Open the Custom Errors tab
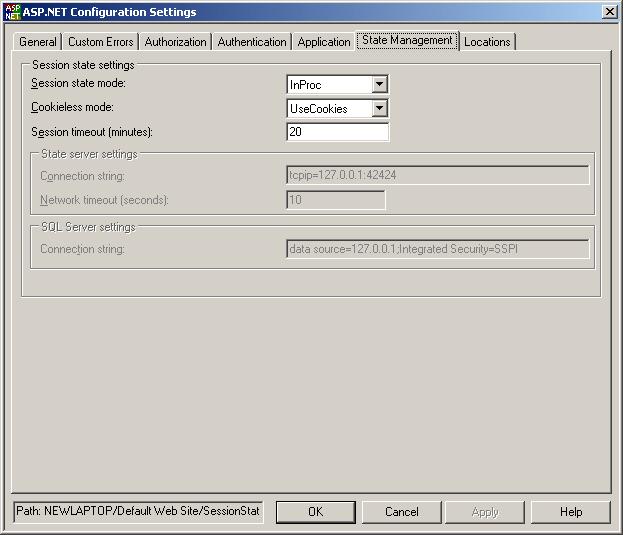623x535 pixels. (101, 42)
